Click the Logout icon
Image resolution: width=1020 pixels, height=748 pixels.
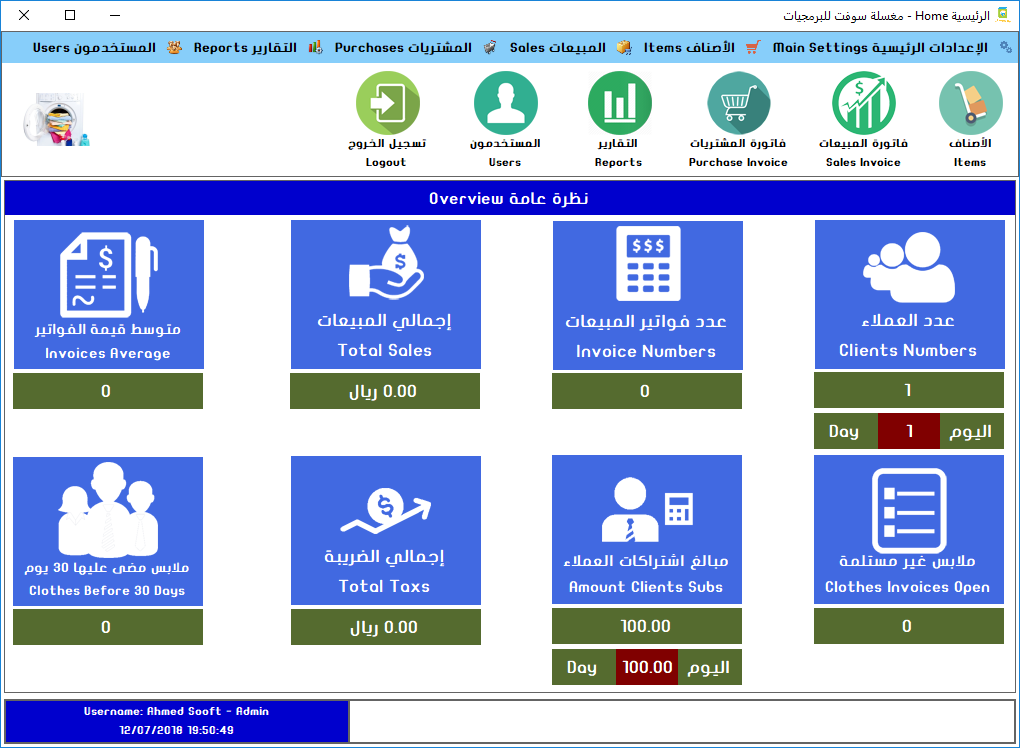pyautogui.click(x=387, y=105)
